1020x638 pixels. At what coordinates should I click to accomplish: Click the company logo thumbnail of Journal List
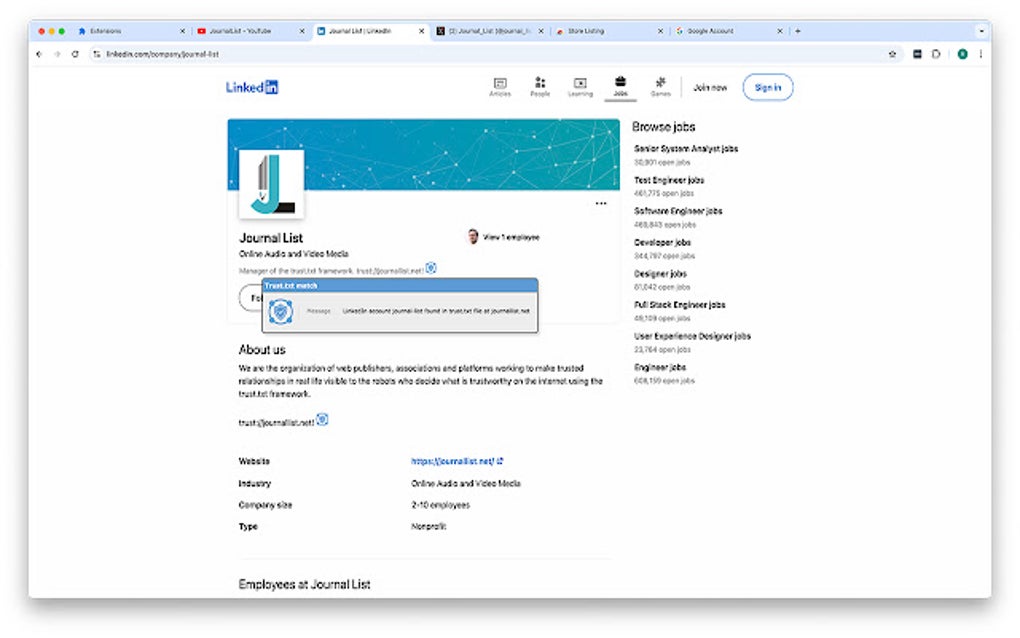pyautogui.click(x=270, y=186)
